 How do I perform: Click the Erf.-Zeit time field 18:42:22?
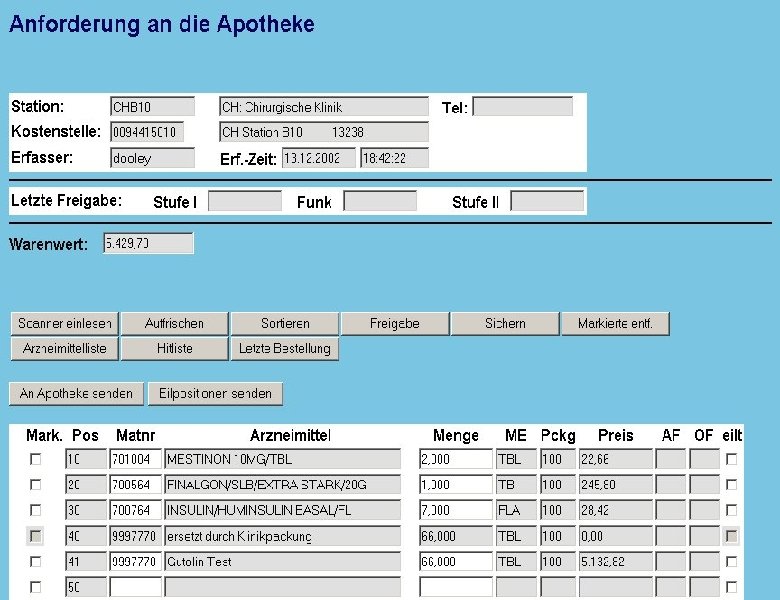tap(394, 158)
